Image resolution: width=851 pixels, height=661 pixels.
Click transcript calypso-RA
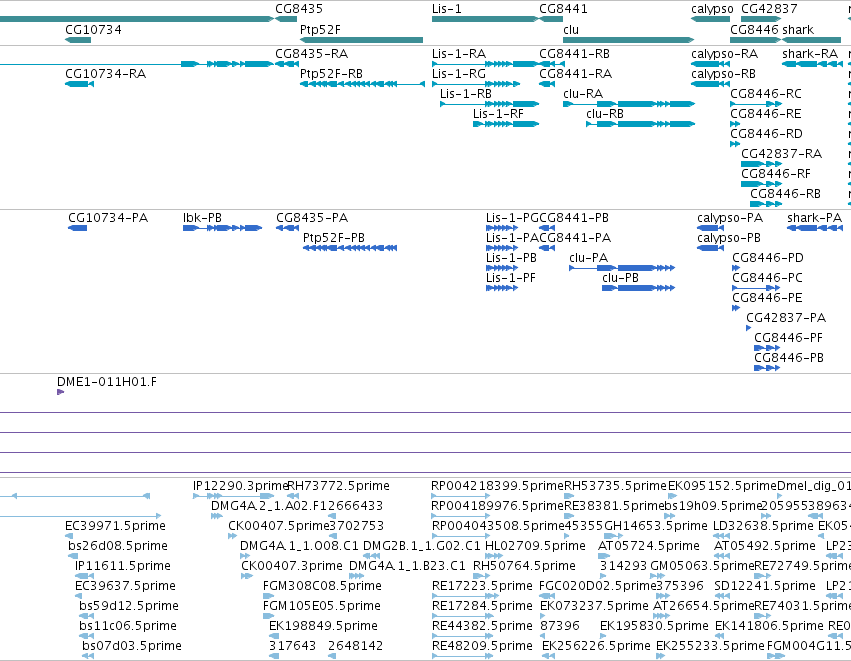tap(724, 54)
